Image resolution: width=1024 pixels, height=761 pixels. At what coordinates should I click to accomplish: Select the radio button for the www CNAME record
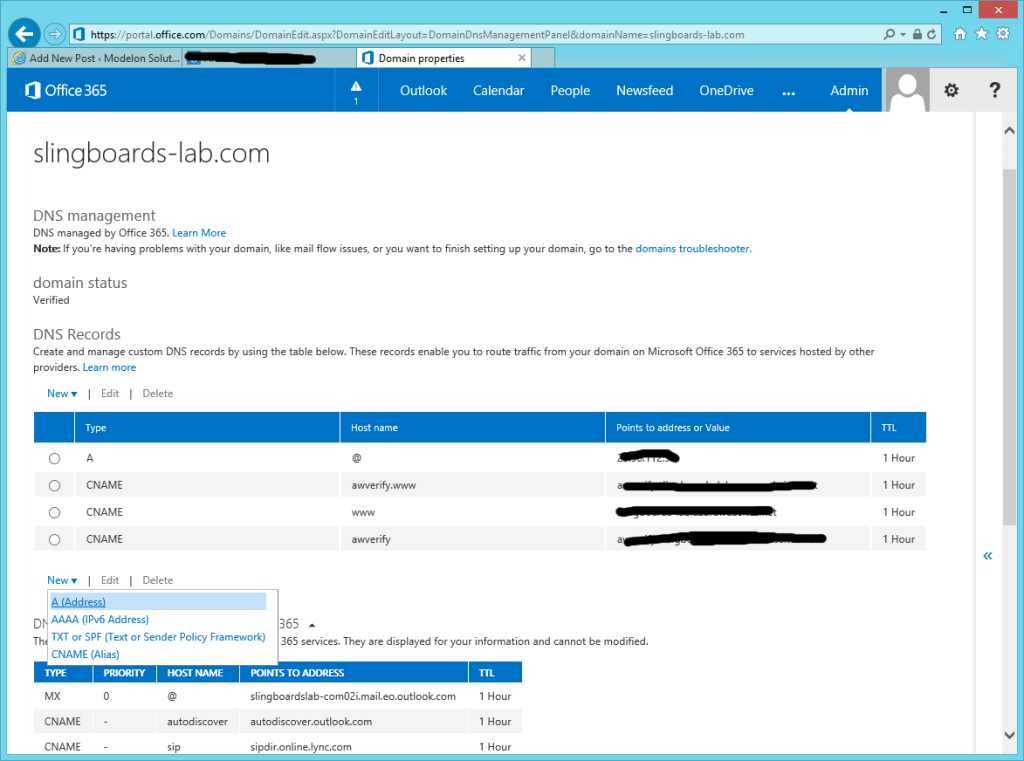point(55,512)
